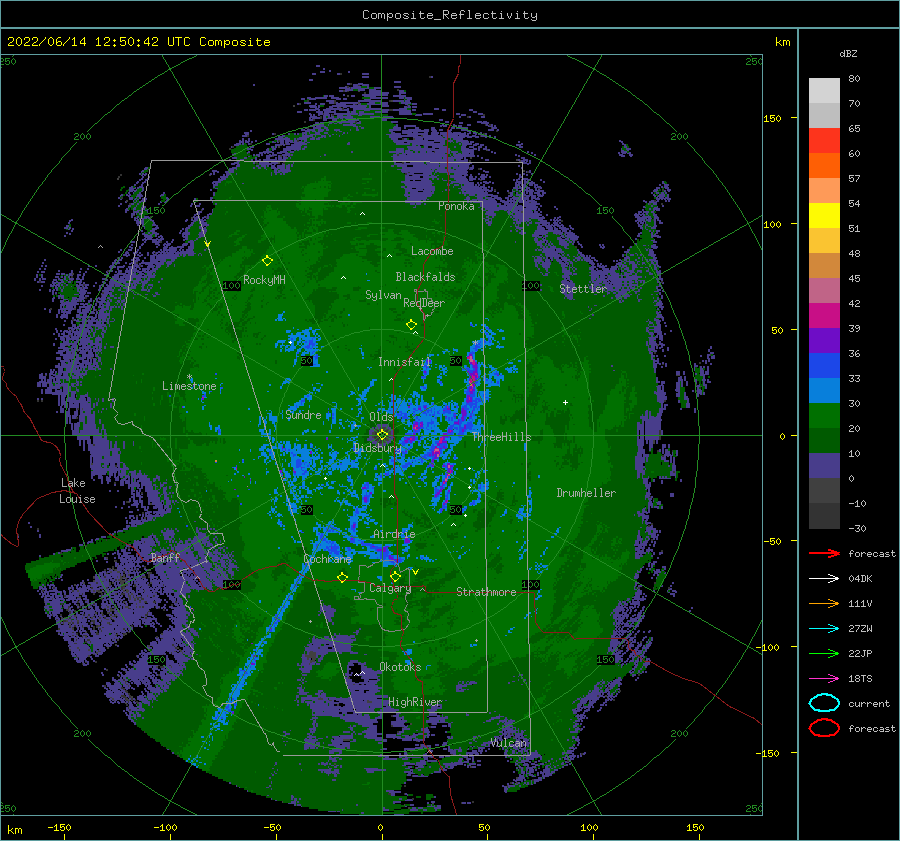Click the 'Olds' city label
900x841 pixels.
[381, 417]
